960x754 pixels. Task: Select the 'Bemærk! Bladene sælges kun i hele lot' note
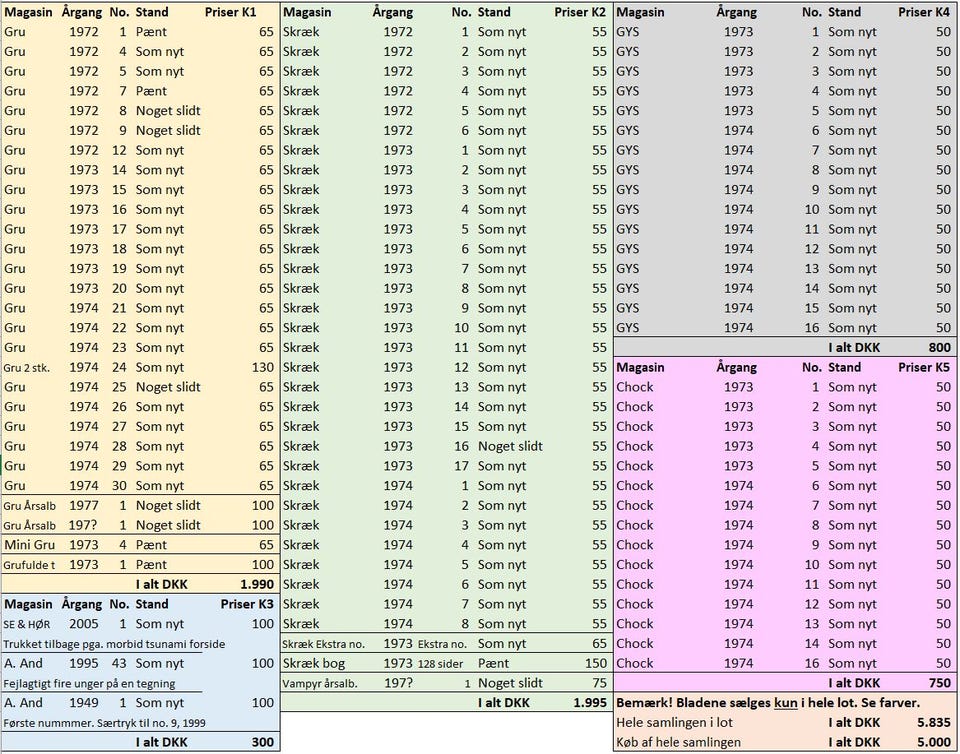click(768, 703)
